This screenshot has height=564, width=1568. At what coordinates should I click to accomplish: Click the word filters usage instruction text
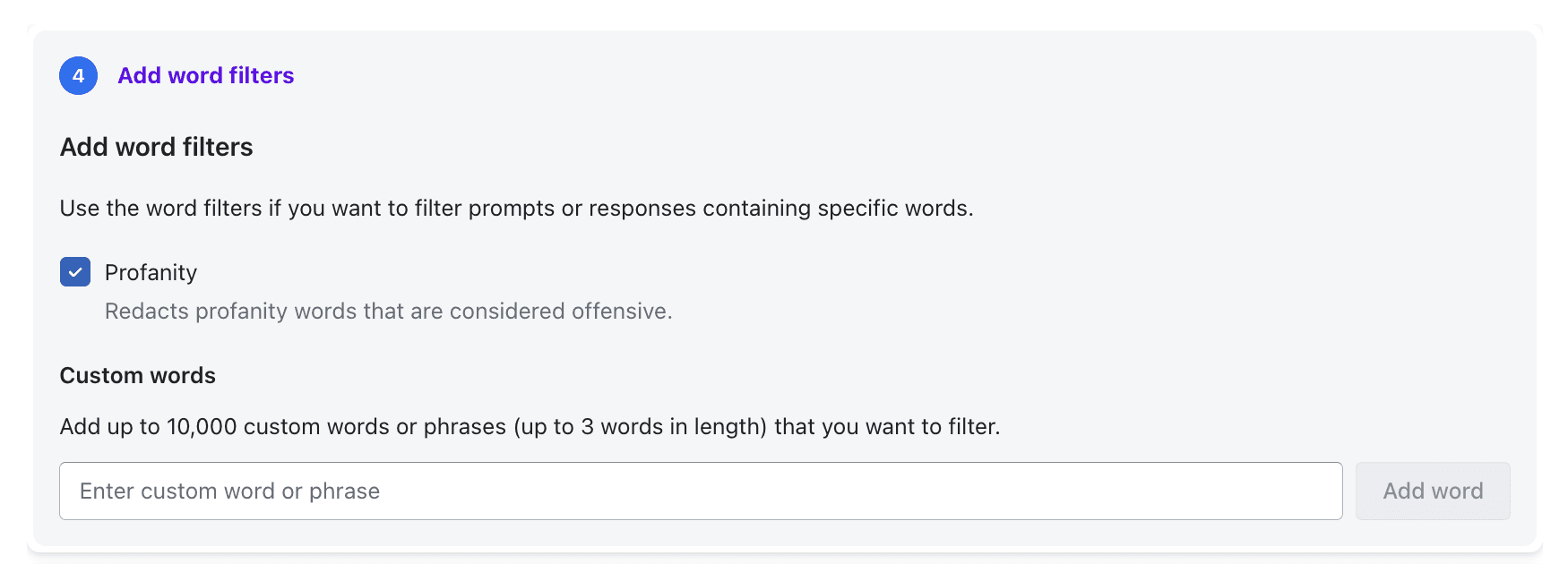click(x=518, y=207)
